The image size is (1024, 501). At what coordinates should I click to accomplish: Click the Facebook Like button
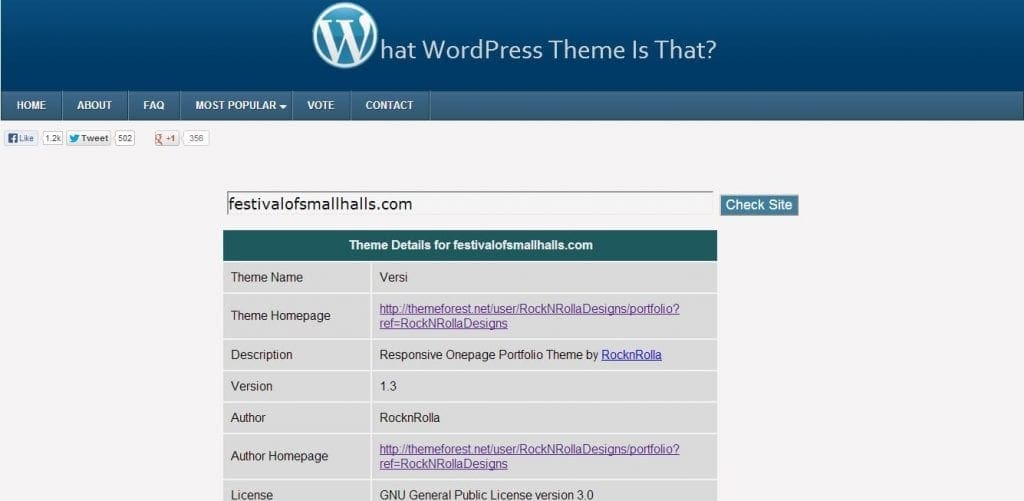[21, 138]
